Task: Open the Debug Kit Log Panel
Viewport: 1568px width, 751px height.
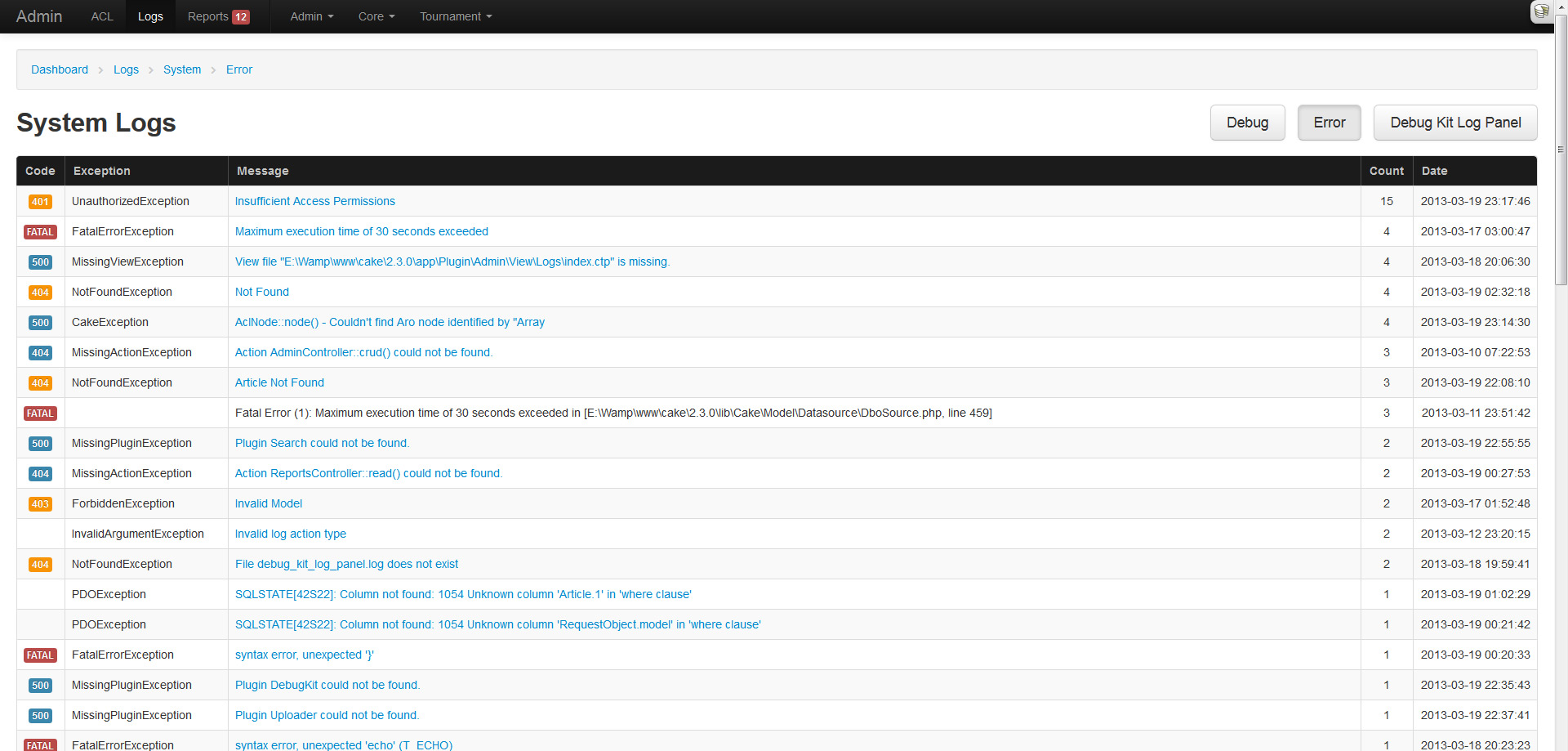Action: tap(1454, 123)
